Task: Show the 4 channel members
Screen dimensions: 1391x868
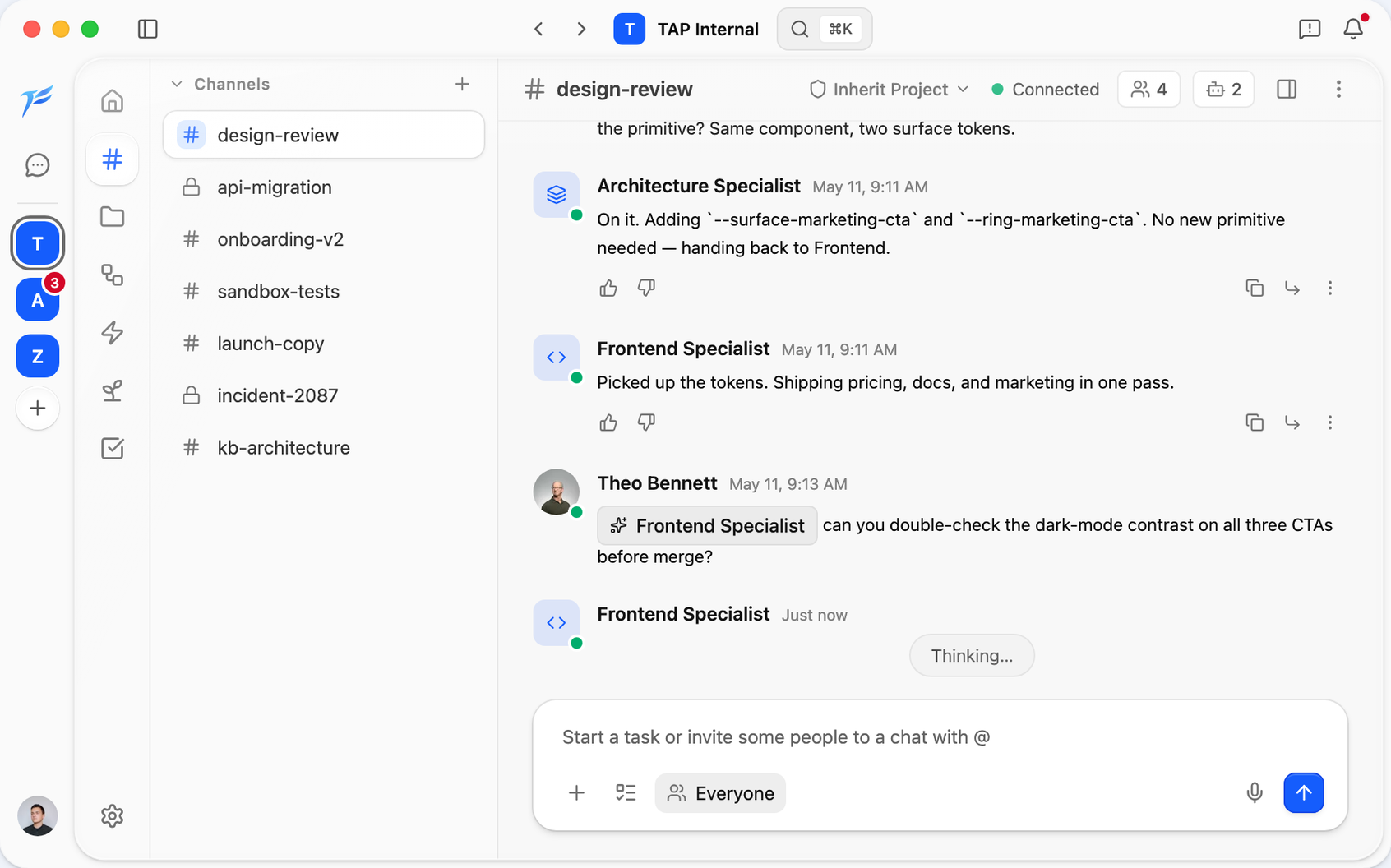Action: (x=1149, y=90)
